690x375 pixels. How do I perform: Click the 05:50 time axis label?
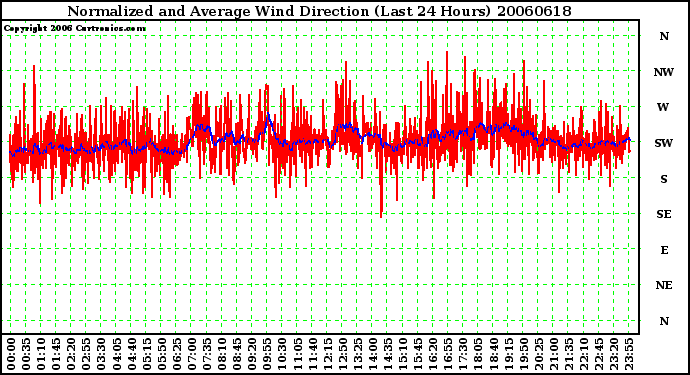tap(161, 354)
